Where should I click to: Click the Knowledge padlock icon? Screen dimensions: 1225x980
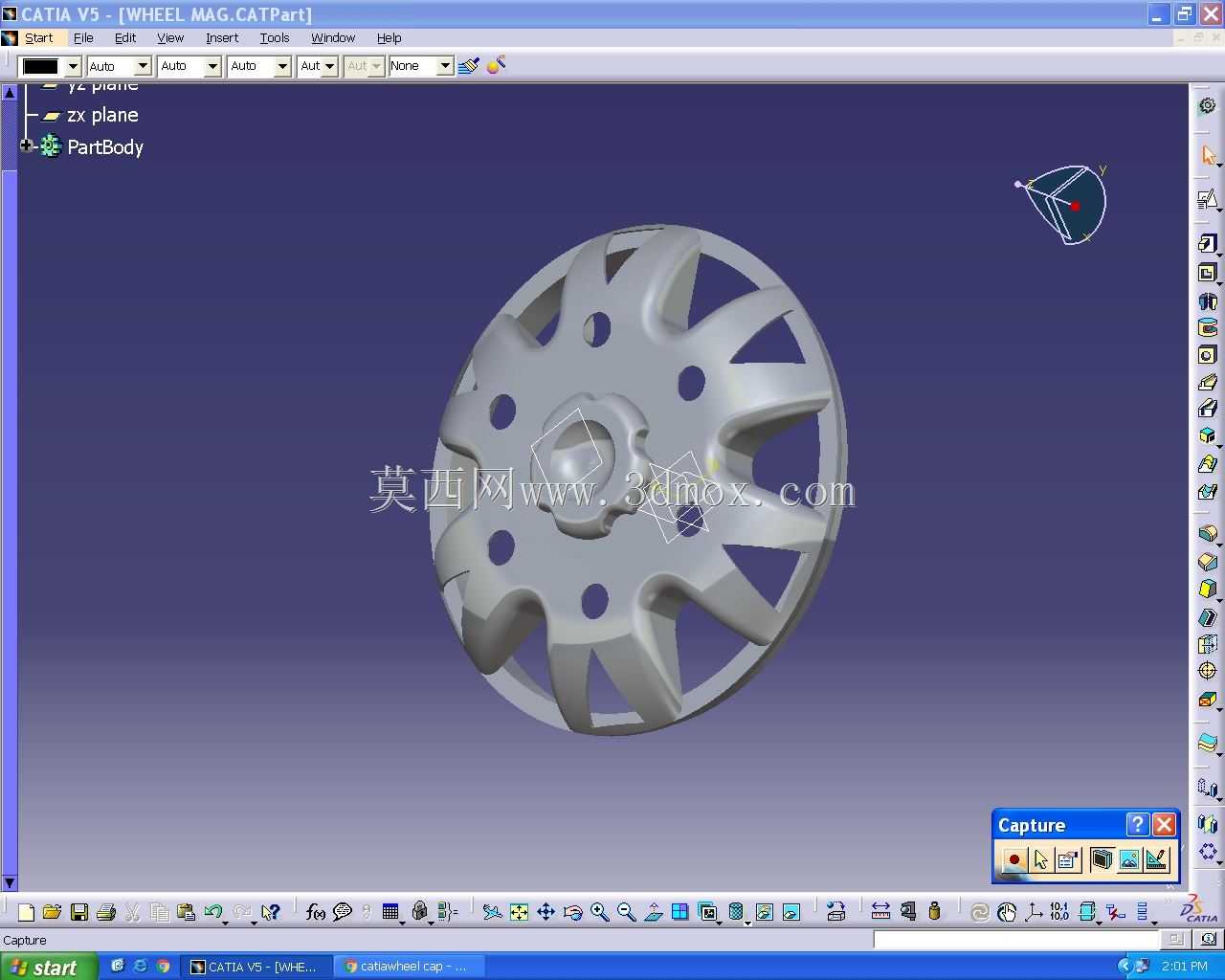coord(419,912)
